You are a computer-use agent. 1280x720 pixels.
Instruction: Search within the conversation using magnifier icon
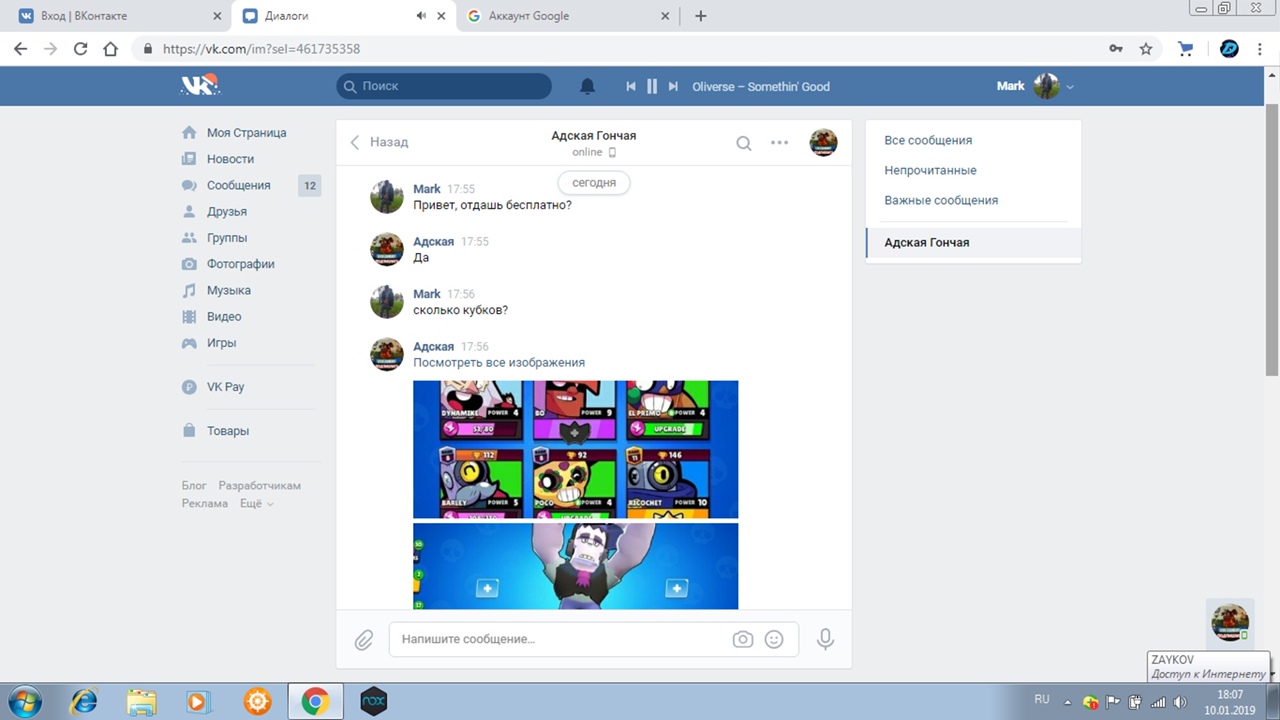coord(744,143)
